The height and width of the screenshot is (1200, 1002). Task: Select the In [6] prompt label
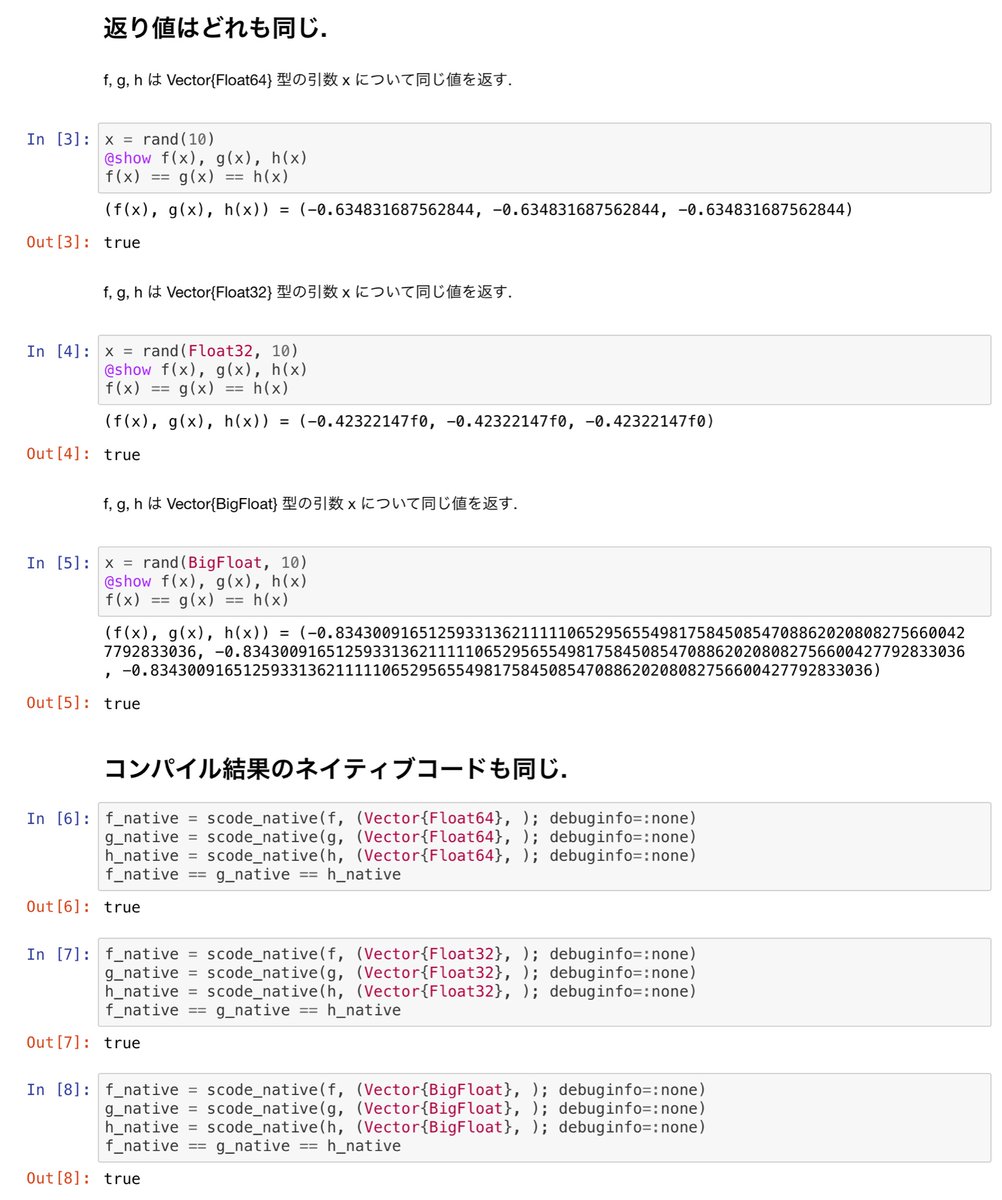(x=58, y=818)
